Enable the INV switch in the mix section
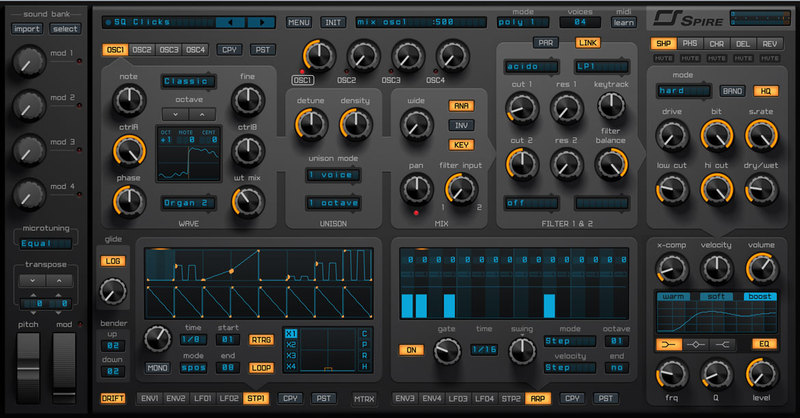 point(462,125)
